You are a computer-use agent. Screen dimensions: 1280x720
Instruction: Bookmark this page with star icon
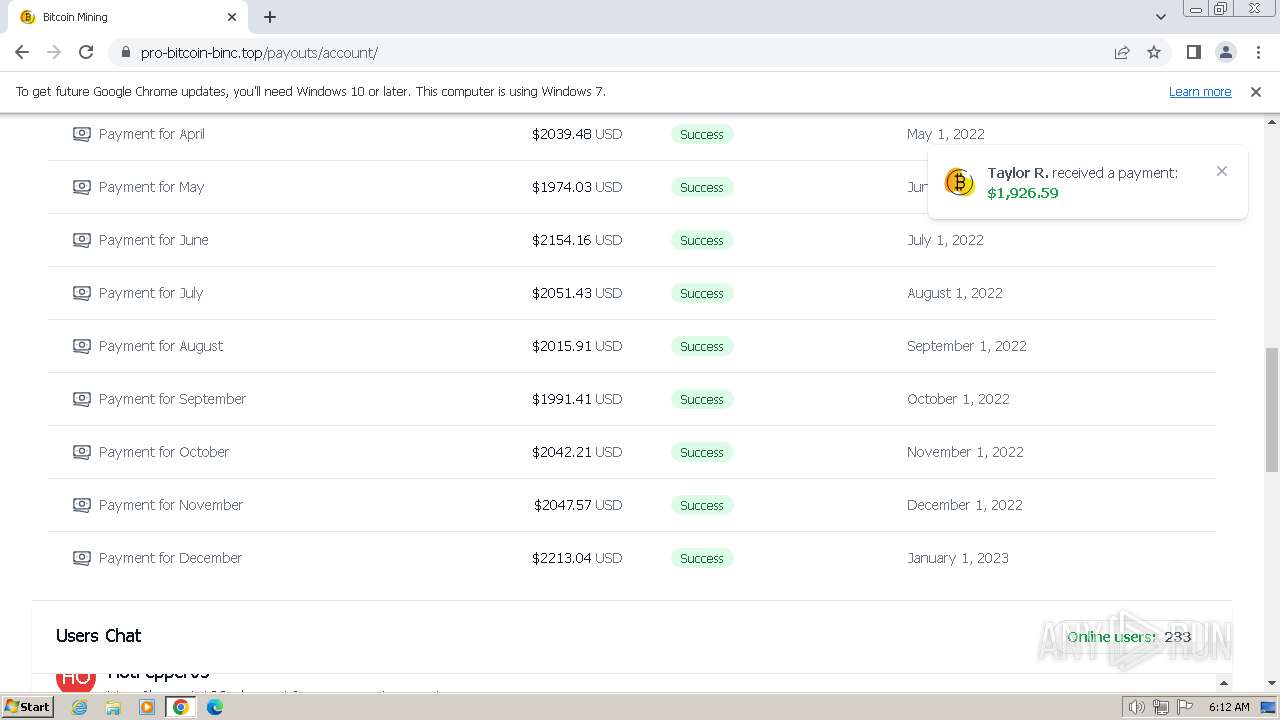1154,52
